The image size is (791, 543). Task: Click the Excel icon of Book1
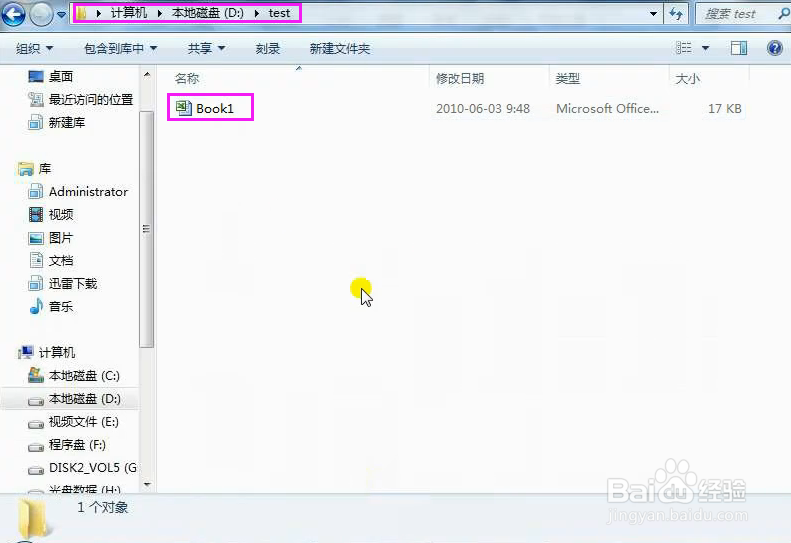point(184,107)
